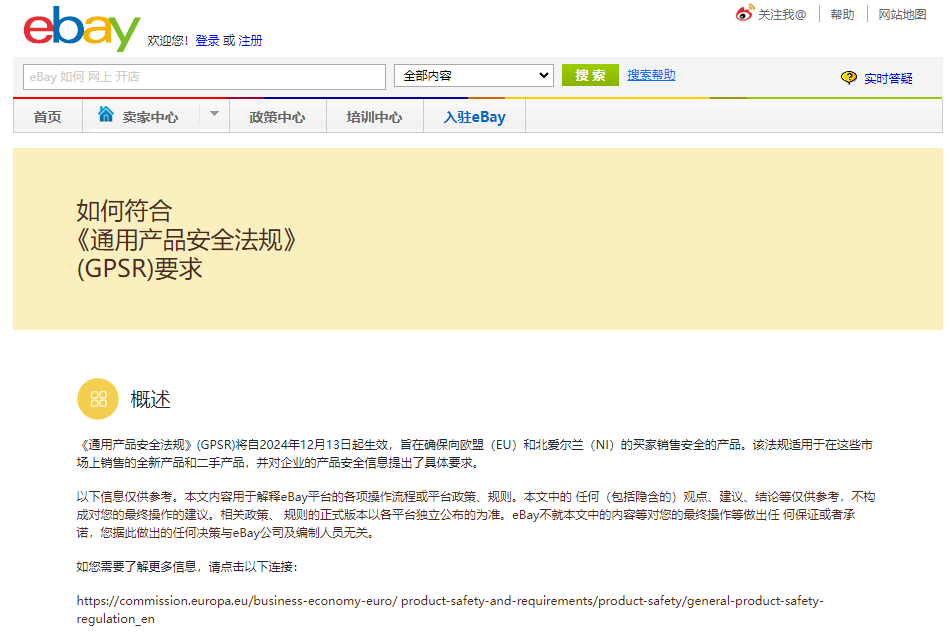Viewport: 950px width, 639px height.
Task: Switch to the 首页 tab
Action: 46,115
